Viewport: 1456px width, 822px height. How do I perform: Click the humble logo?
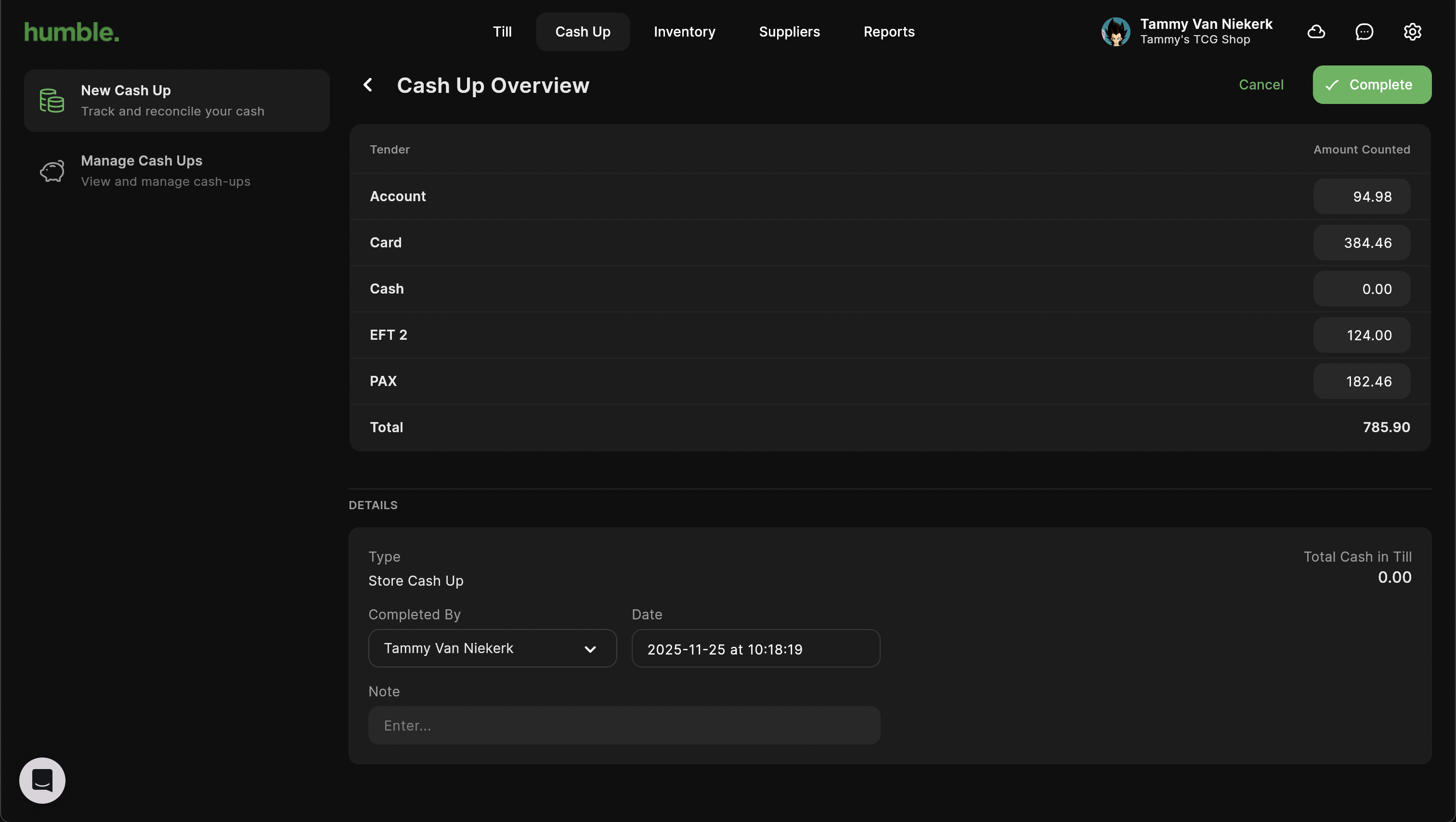coord(72,32)
